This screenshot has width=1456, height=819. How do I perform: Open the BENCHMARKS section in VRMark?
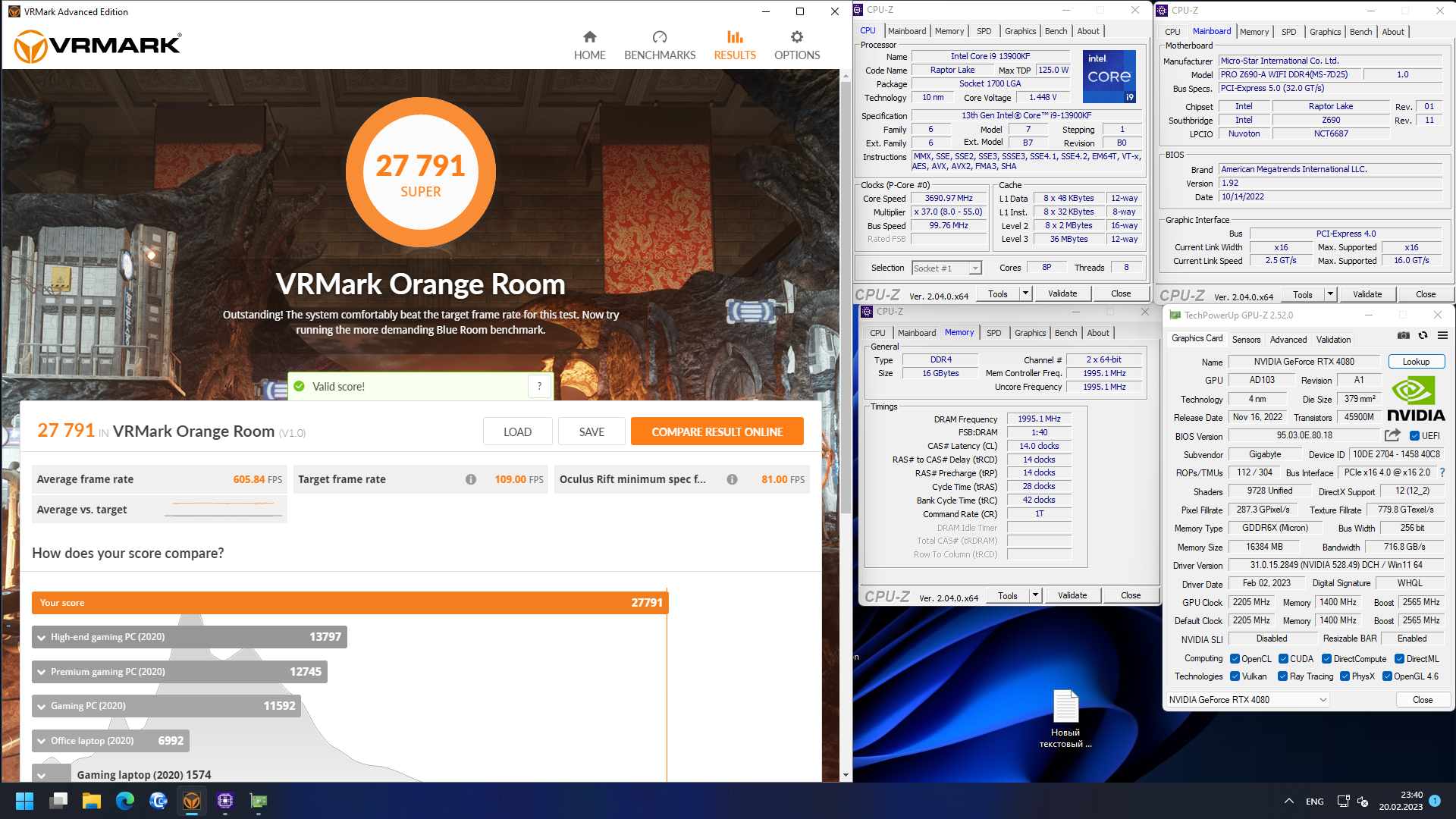coord(659,45)
